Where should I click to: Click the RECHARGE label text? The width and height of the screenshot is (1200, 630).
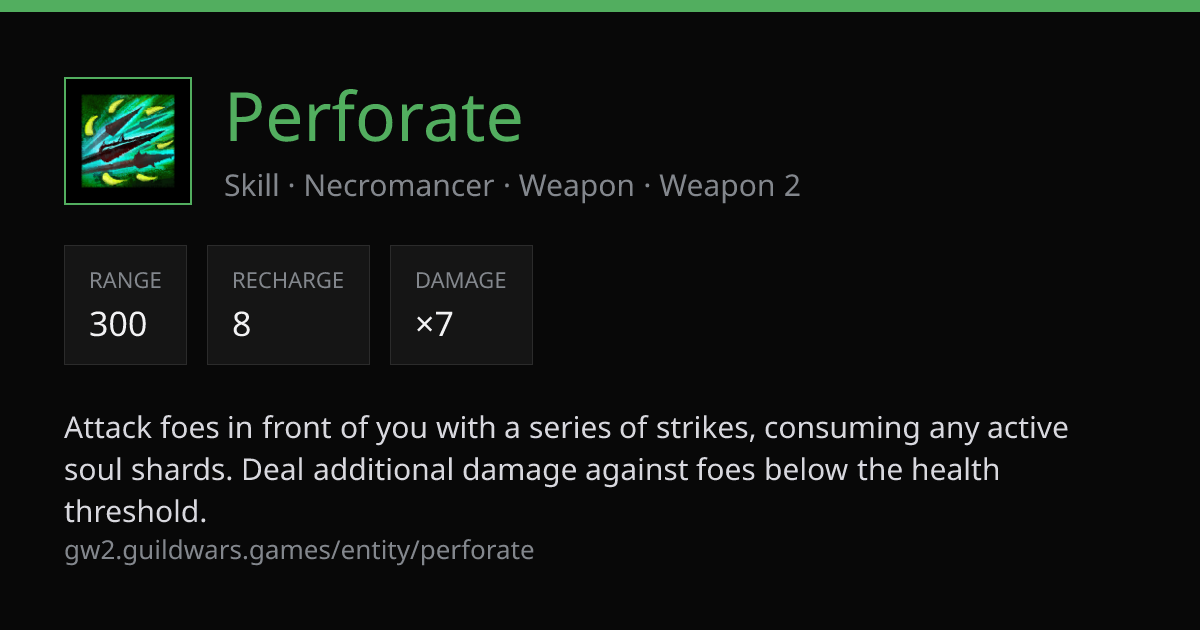coord(288,281)
